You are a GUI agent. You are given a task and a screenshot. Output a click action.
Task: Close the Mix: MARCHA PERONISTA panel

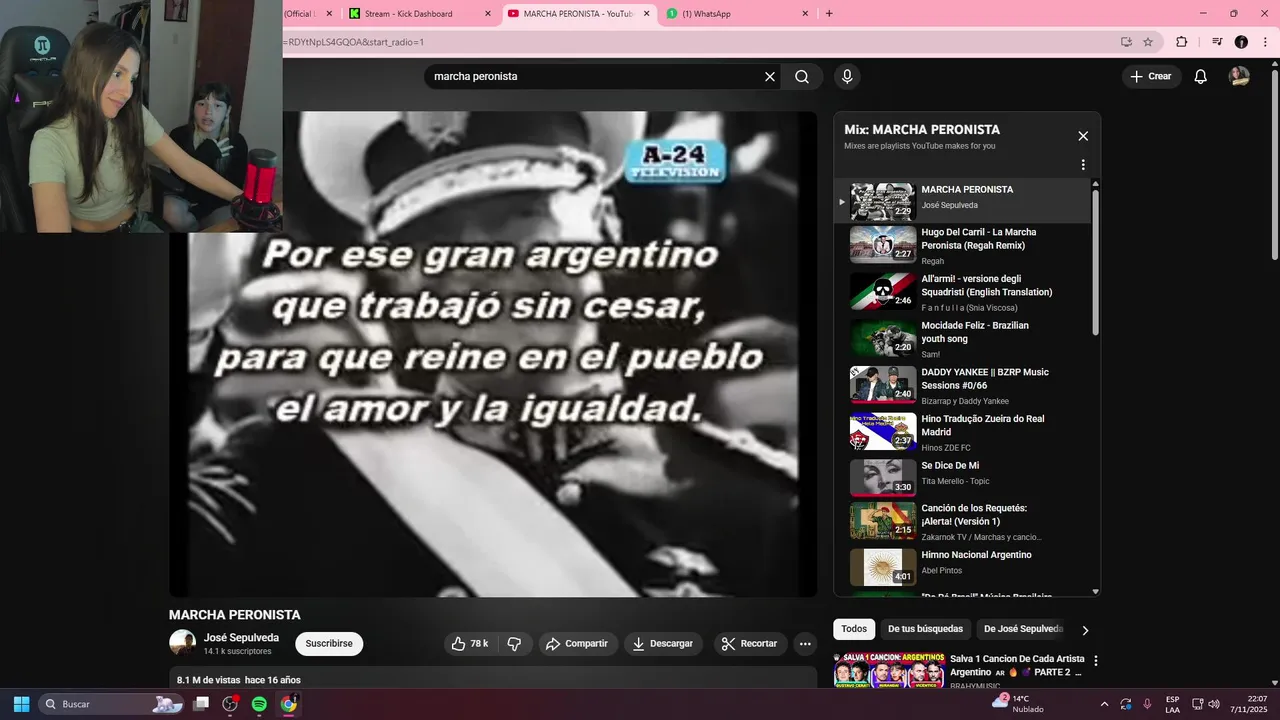coord(1083,136)
